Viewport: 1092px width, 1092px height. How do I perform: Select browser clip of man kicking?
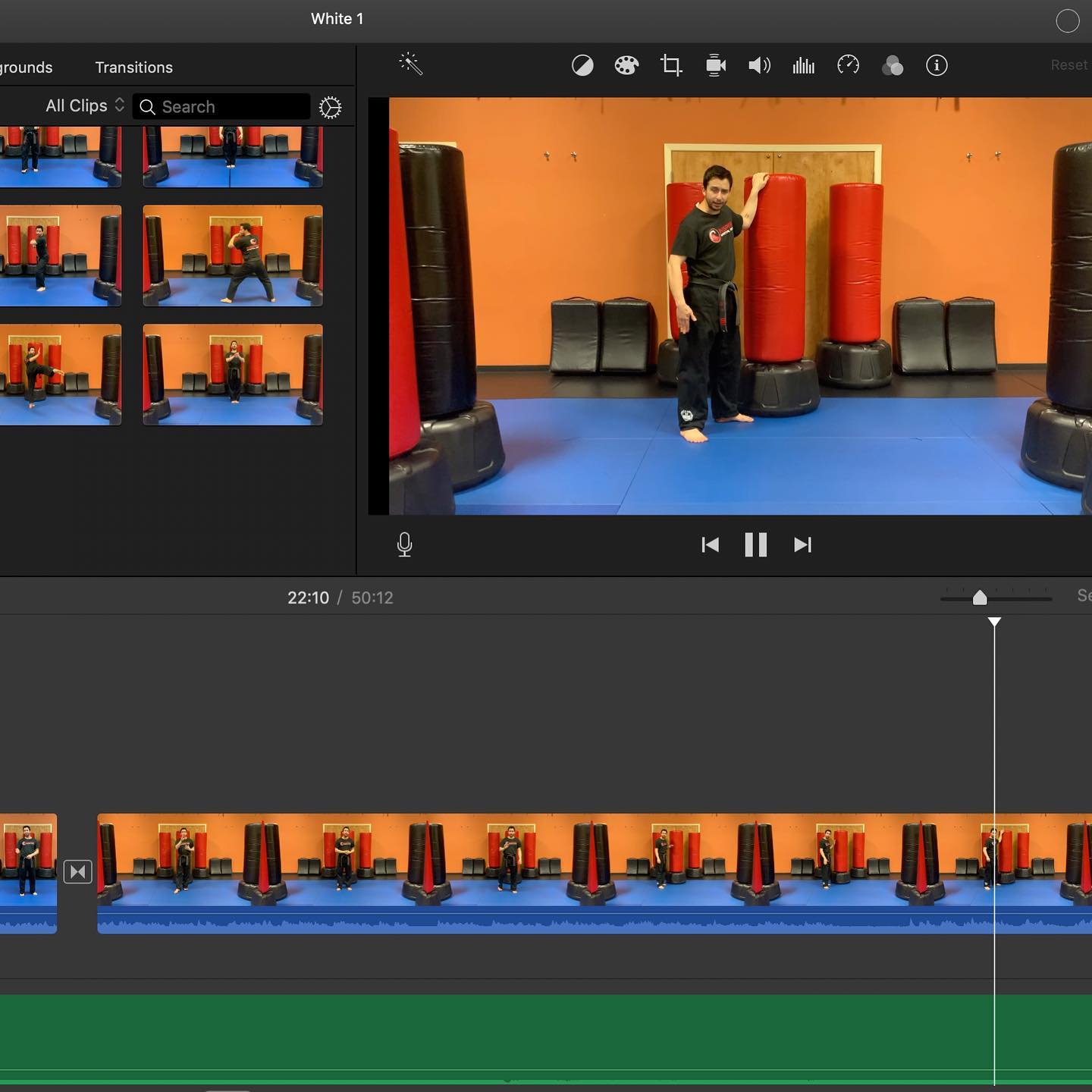click(x=61, y=375)
